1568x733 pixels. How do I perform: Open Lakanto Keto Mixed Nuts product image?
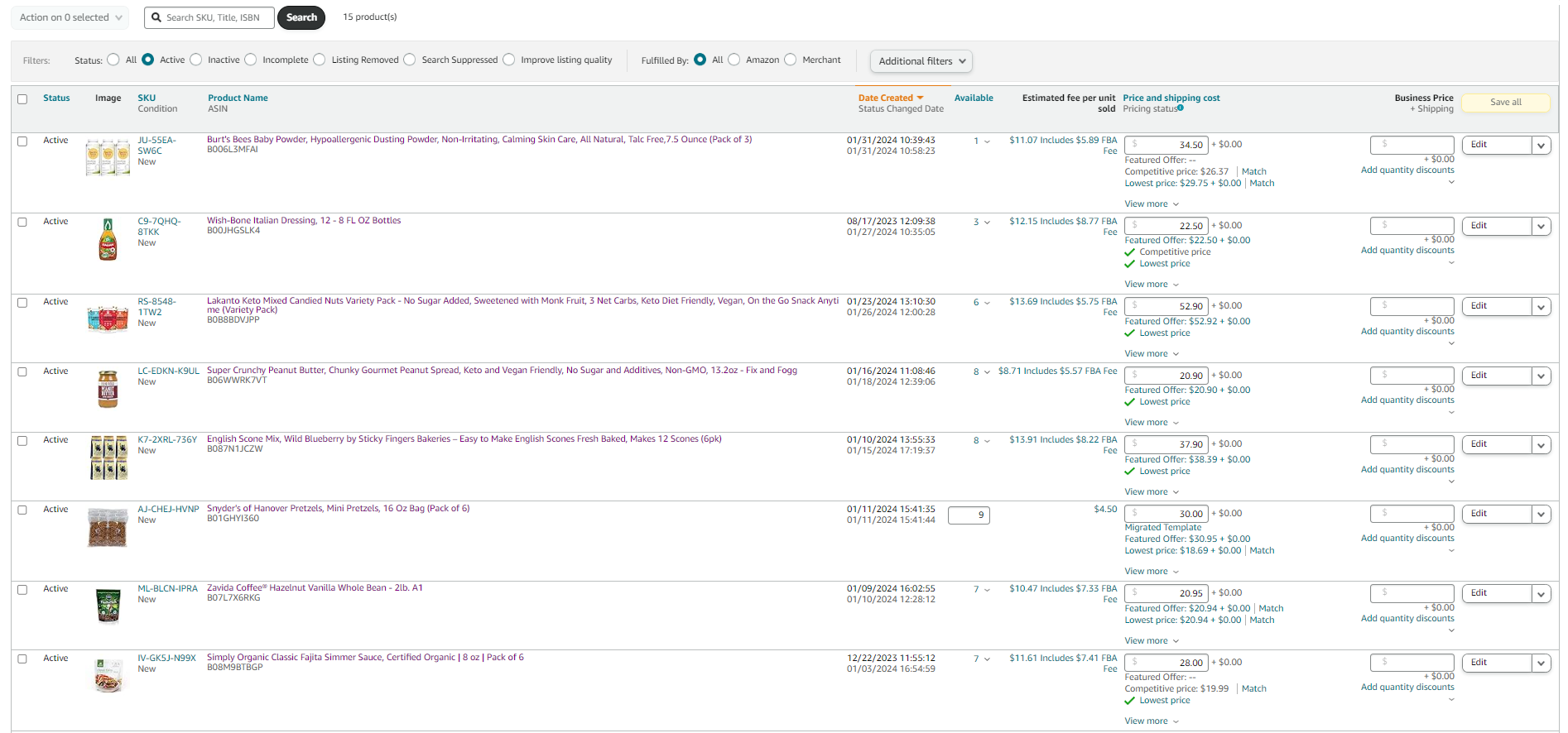[x=108, y=318]
